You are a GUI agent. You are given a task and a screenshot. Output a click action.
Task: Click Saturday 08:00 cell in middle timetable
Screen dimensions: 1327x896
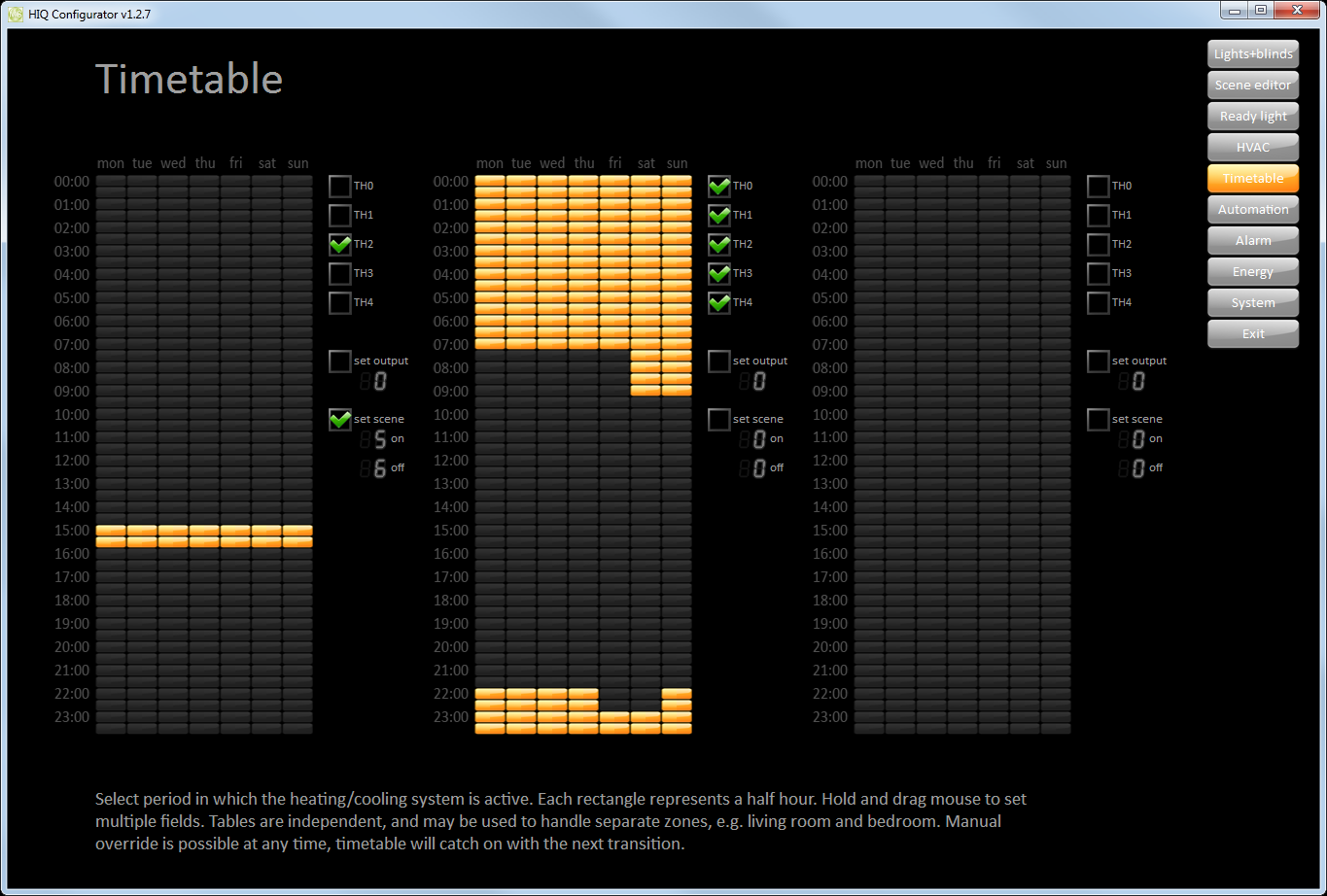tap(646, 367)
